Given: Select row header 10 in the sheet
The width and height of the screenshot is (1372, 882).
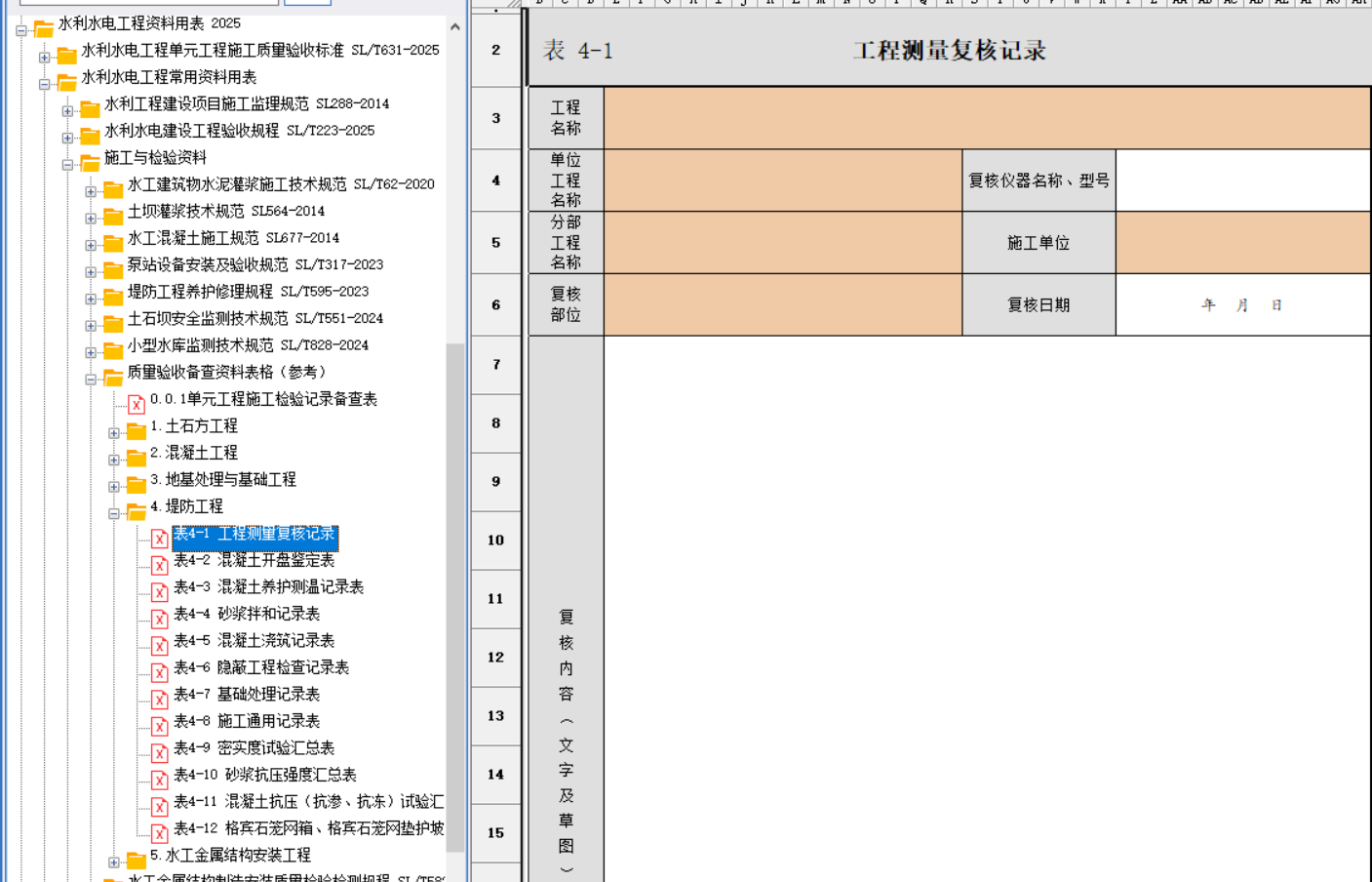Looking at the screenshot, I should [x=495, y=541].
